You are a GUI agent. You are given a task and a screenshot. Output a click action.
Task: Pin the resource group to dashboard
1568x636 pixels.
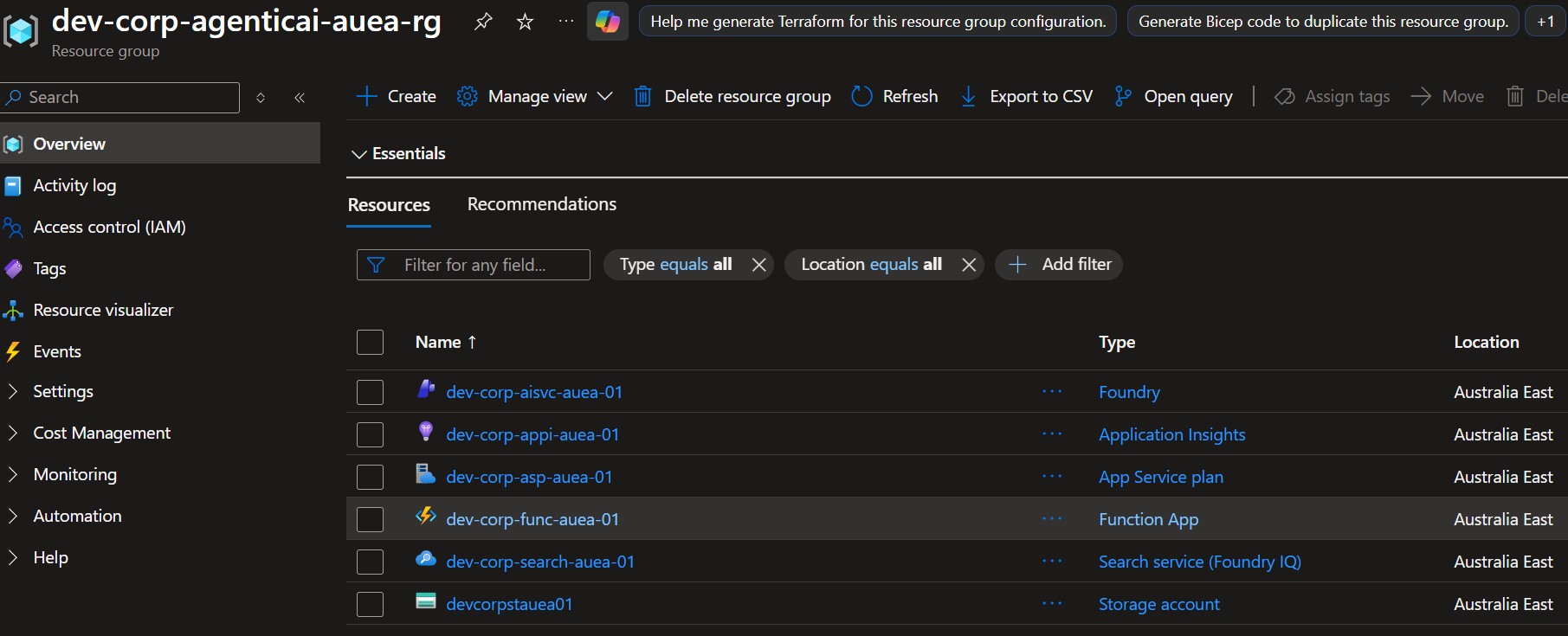click(x=483, y=22)
